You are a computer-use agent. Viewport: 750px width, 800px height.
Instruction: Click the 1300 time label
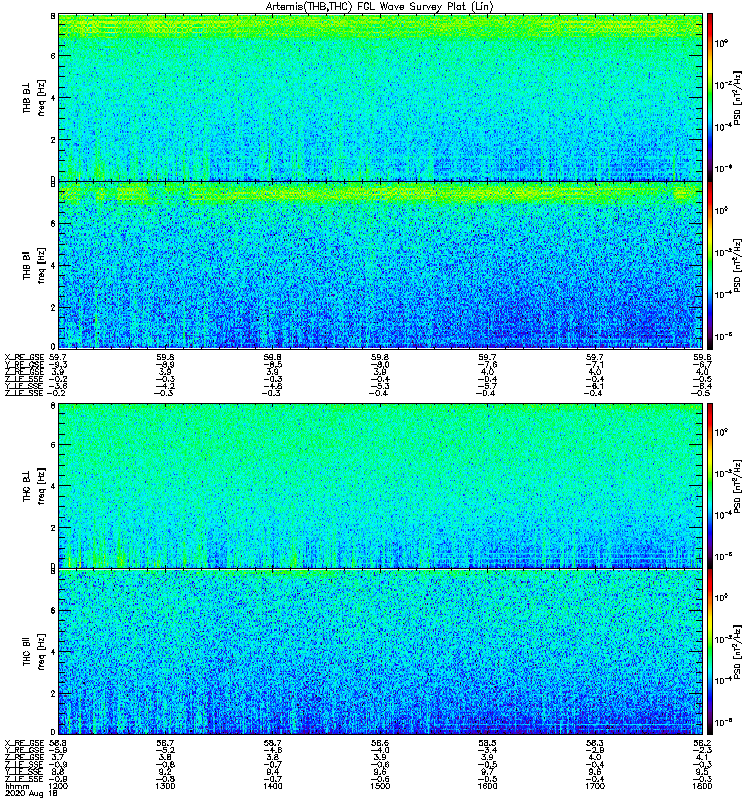point(165,786)
